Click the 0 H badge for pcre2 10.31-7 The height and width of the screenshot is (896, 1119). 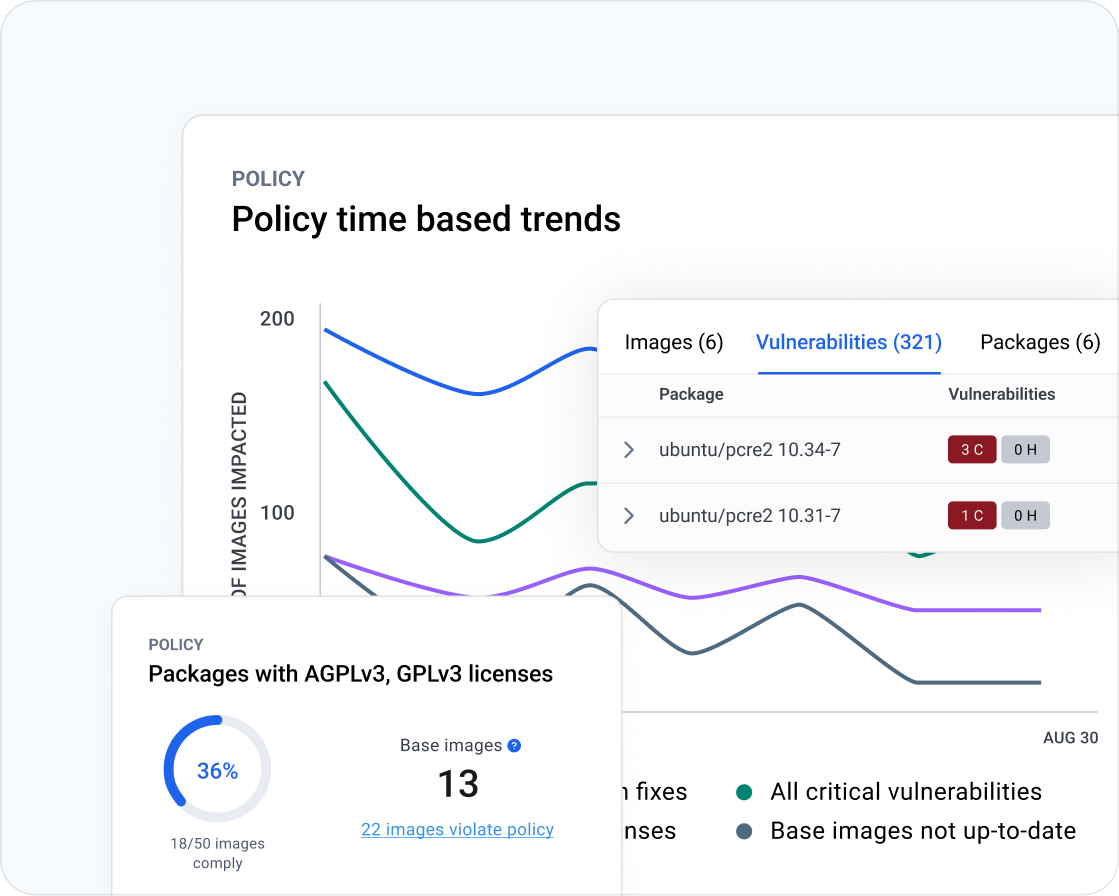[1025, 516]
